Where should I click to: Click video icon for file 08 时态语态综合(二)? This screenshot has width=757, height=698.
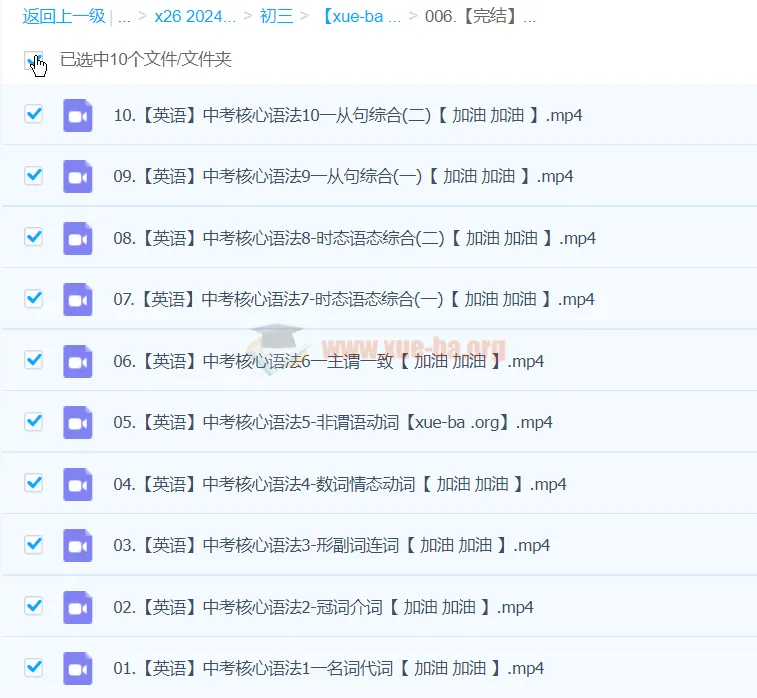78,238
